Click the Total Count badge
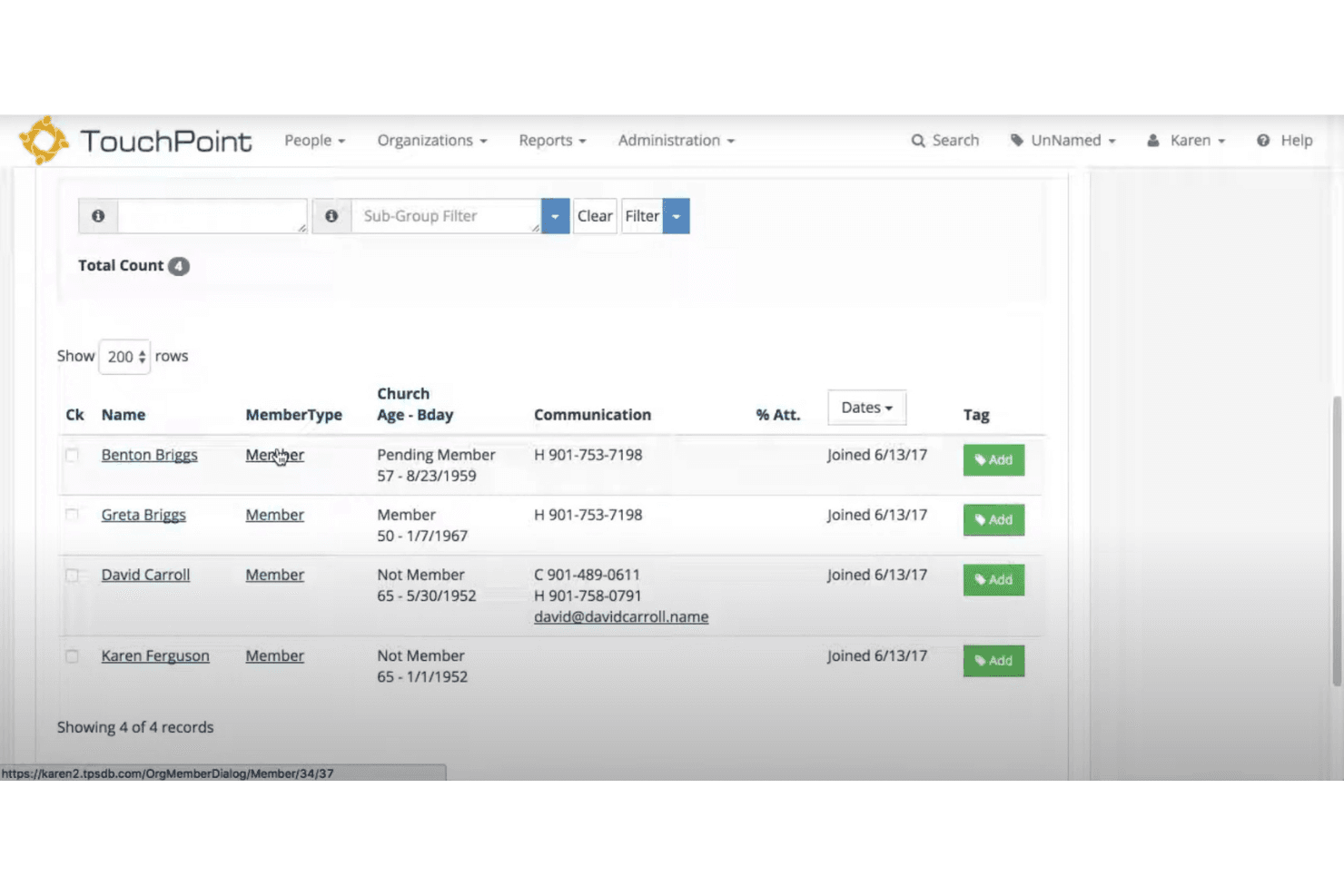1344x896 pixels. click(x=179, y=266)
